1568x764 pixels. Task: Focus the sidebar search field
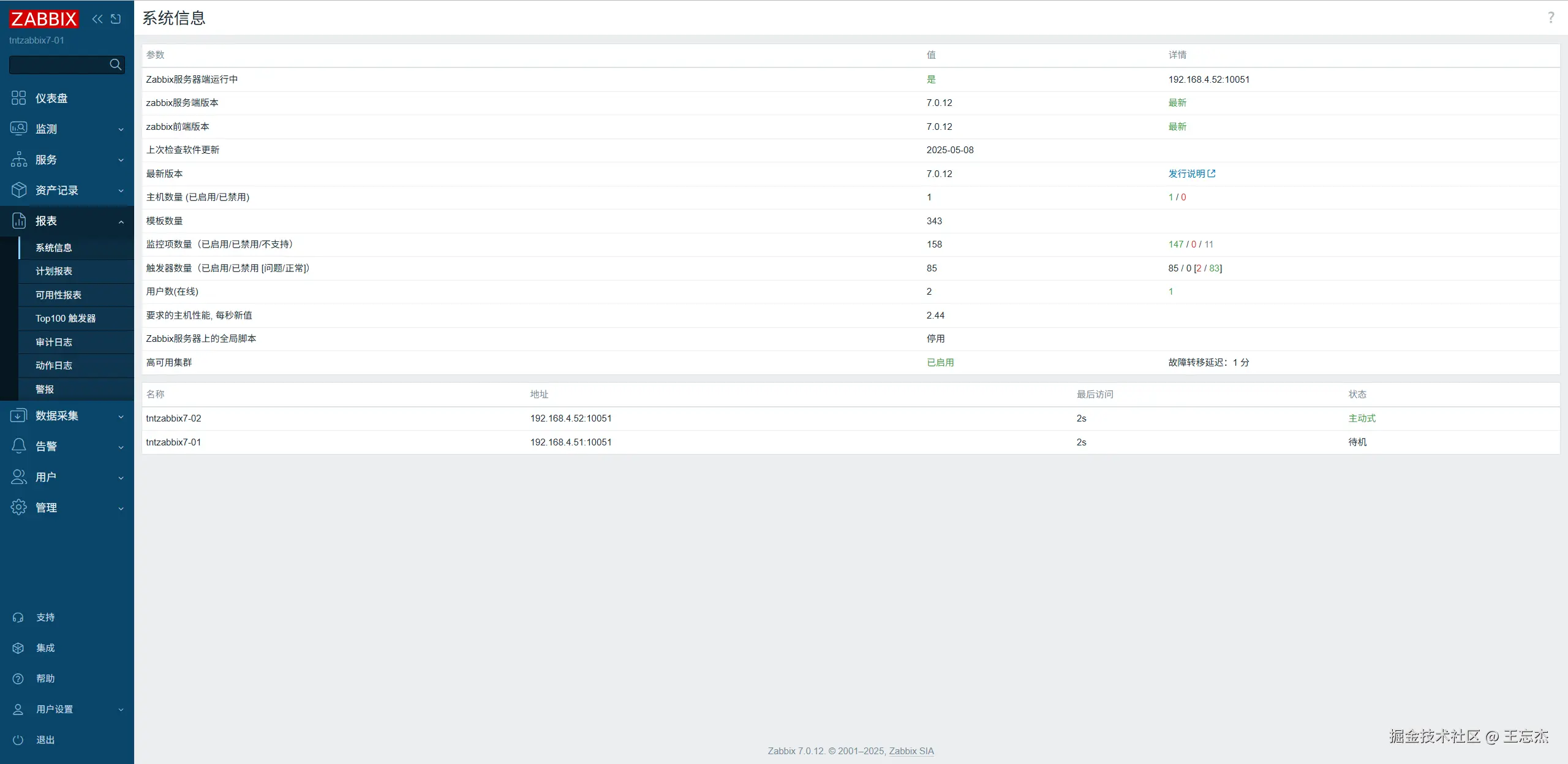[58, 64]
